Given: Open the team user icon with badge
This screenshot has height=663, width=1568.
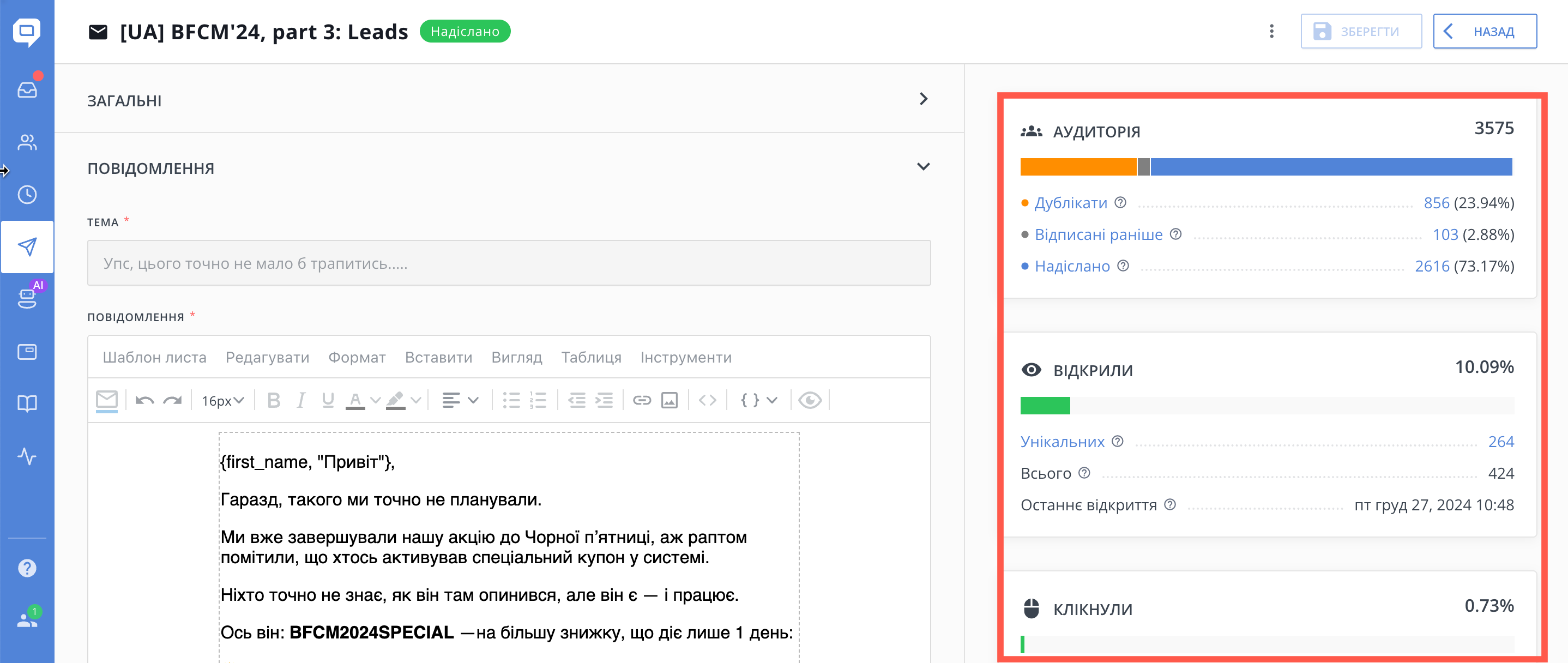Looking at the screenshot, I should (x=27, y=620).
